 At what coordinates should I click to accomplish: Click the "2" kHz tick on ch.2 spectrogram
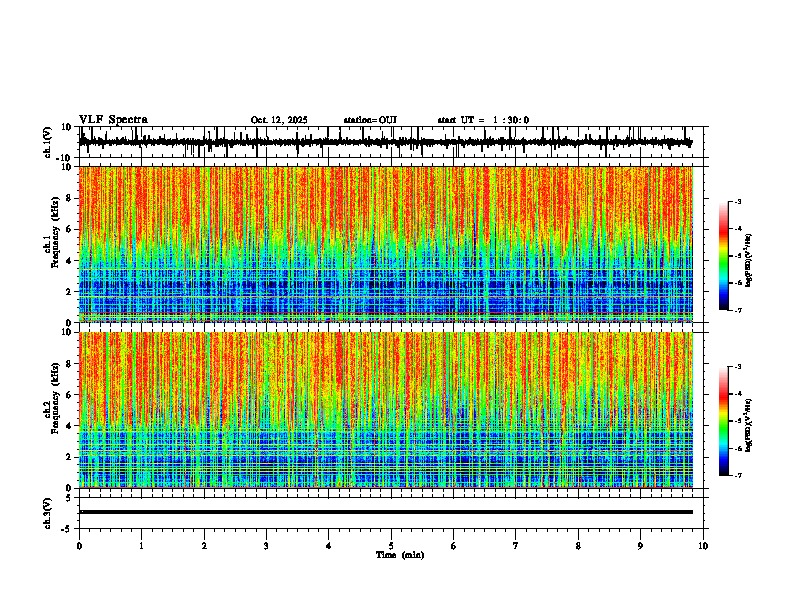click(x=69, y=457)
